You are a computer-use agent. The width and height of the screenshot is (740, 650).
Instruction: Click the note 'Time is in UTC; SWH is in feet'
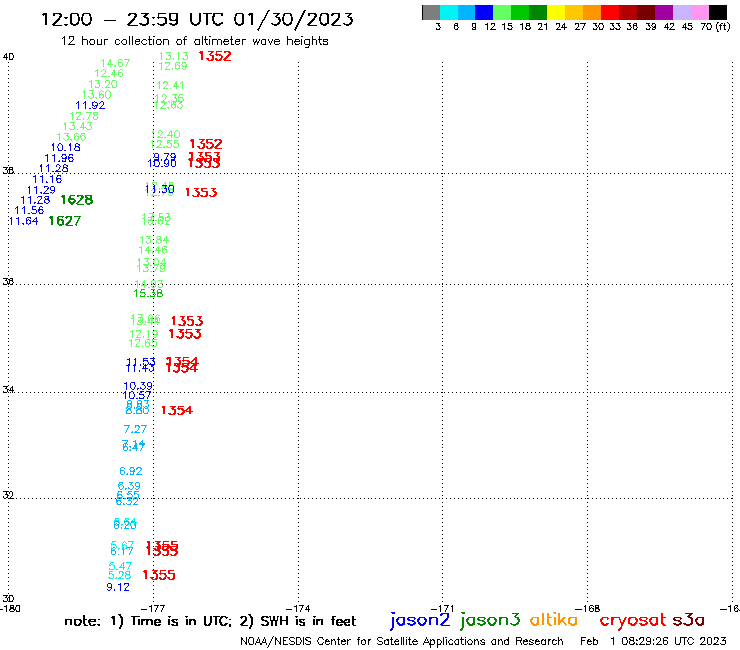click(x=210, y=621)
